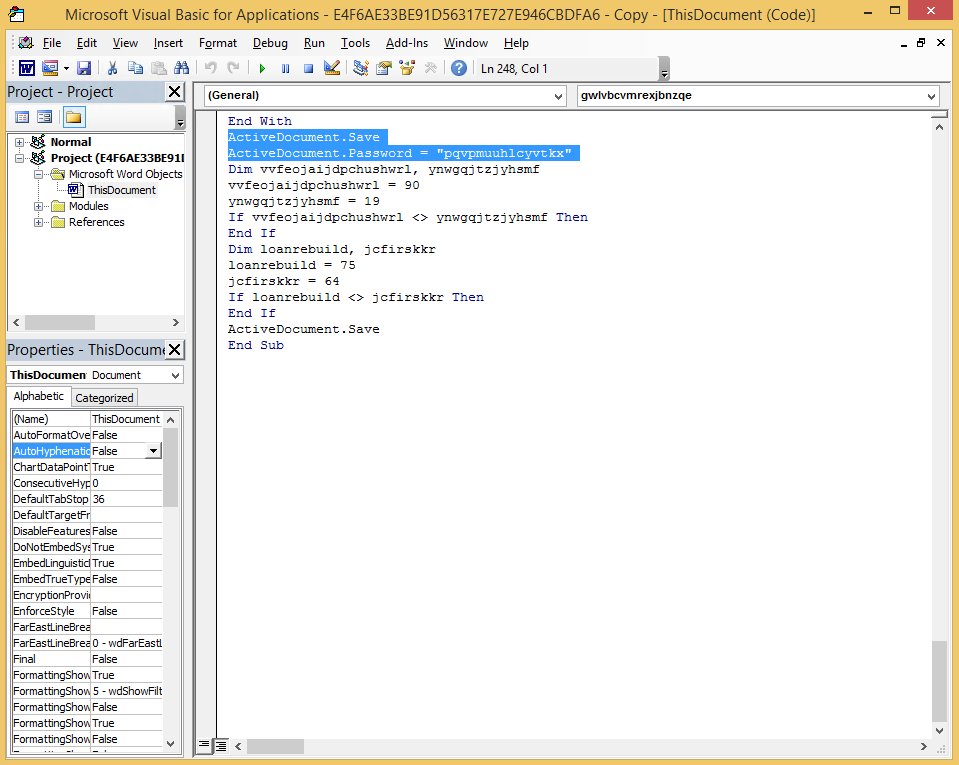
Task: Open the Insert object dropdown arrow
Action: pyautogui.click(x=66, y=68)
